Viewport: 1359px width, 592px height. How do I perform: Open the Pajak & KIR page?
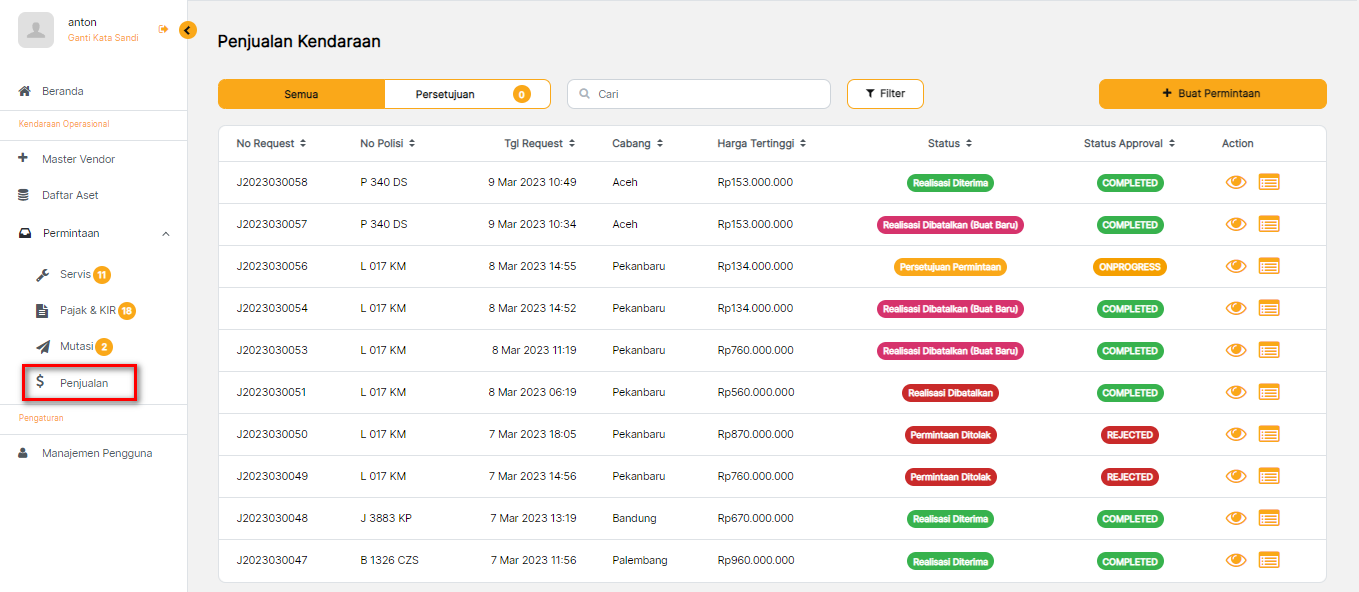88,310
